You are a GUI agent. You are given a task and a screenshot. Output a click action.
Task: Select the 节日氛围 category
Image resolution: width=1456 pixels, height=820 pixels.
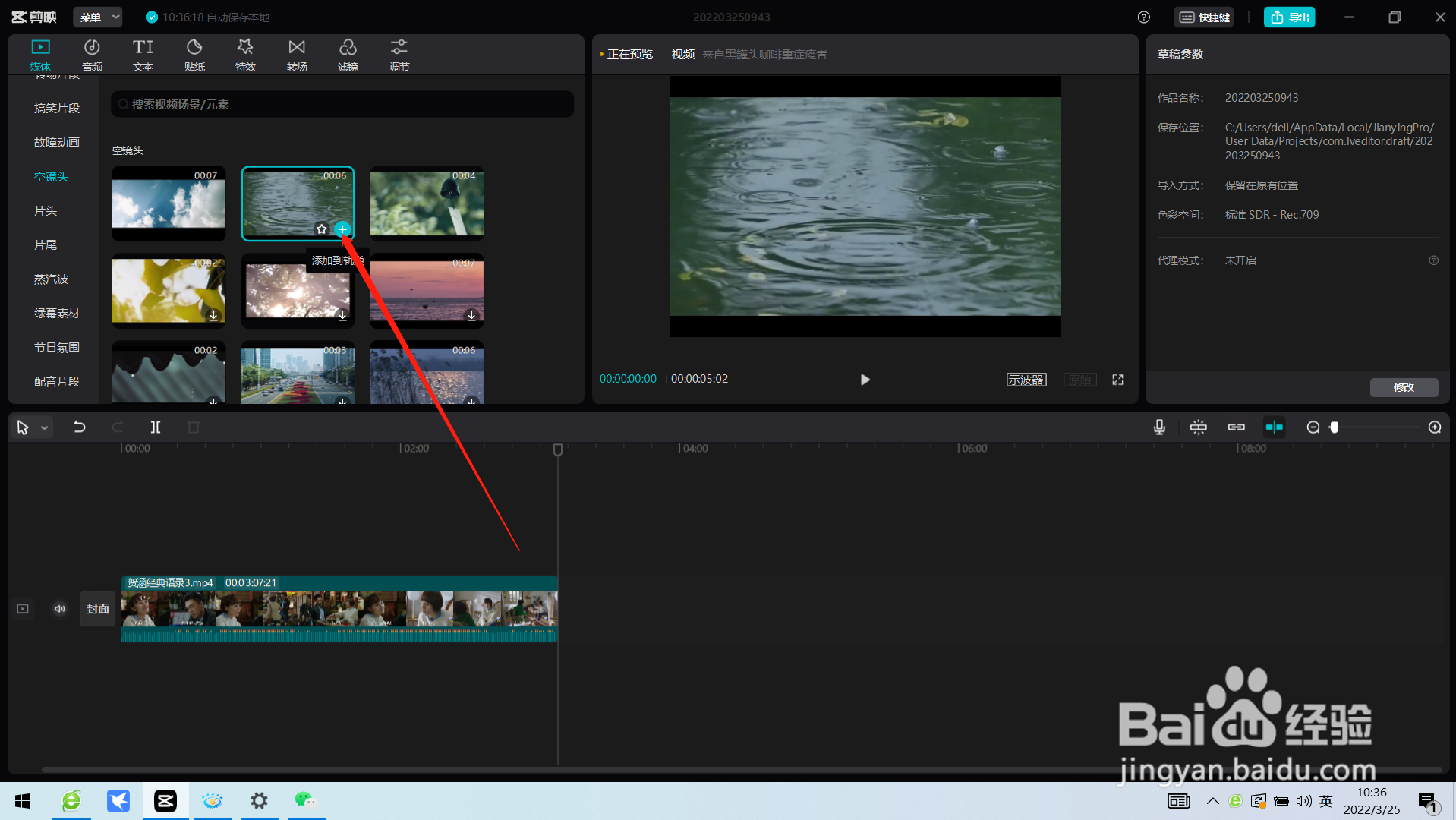[x=56, y=347]
